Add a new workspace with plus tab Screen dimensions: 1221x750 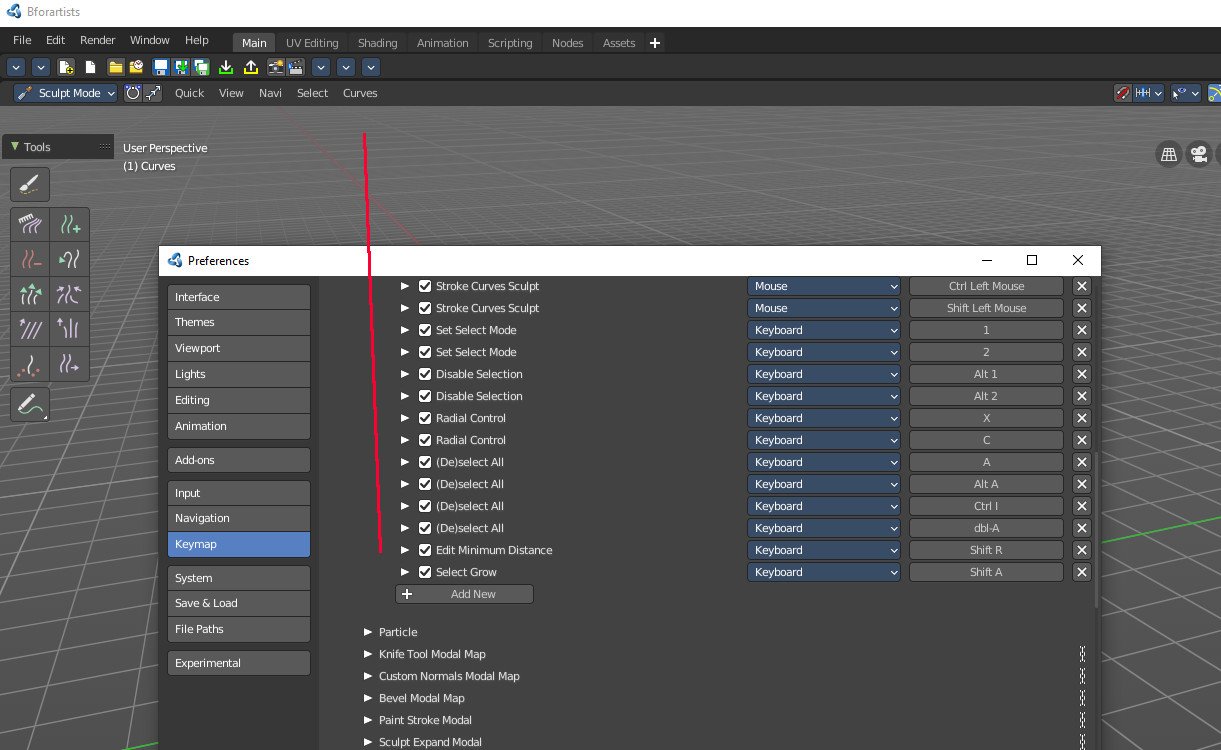click(655, 43)
